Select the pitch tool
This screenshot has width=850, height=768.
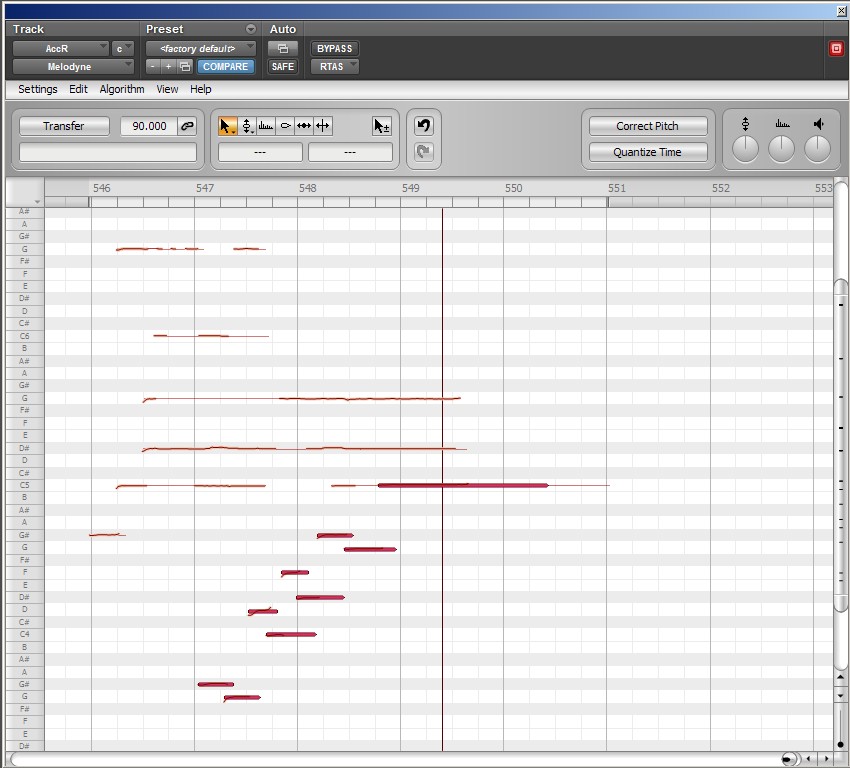pos(247,126)
